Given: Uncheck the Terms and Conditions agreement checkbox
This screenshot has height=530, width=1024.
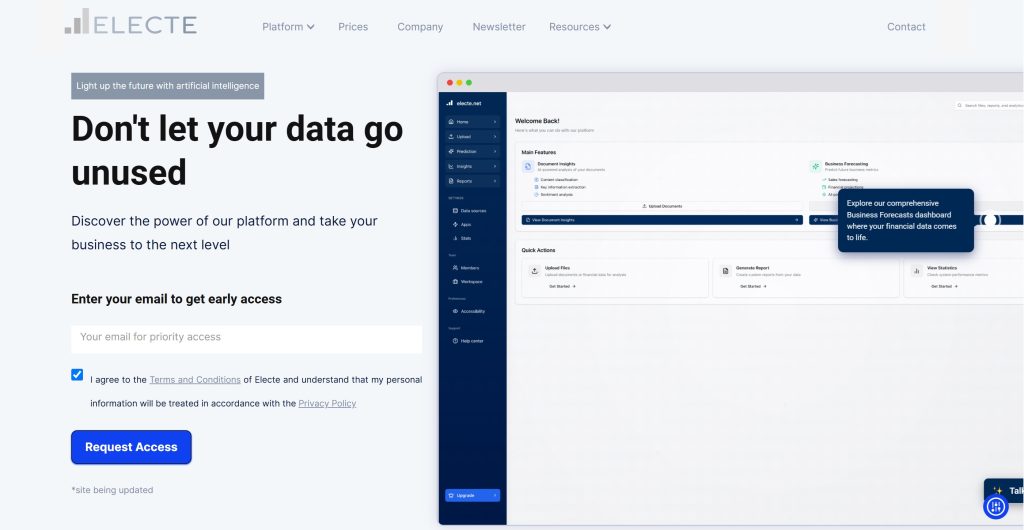Looking at the screenshot, I should (77, 375).
